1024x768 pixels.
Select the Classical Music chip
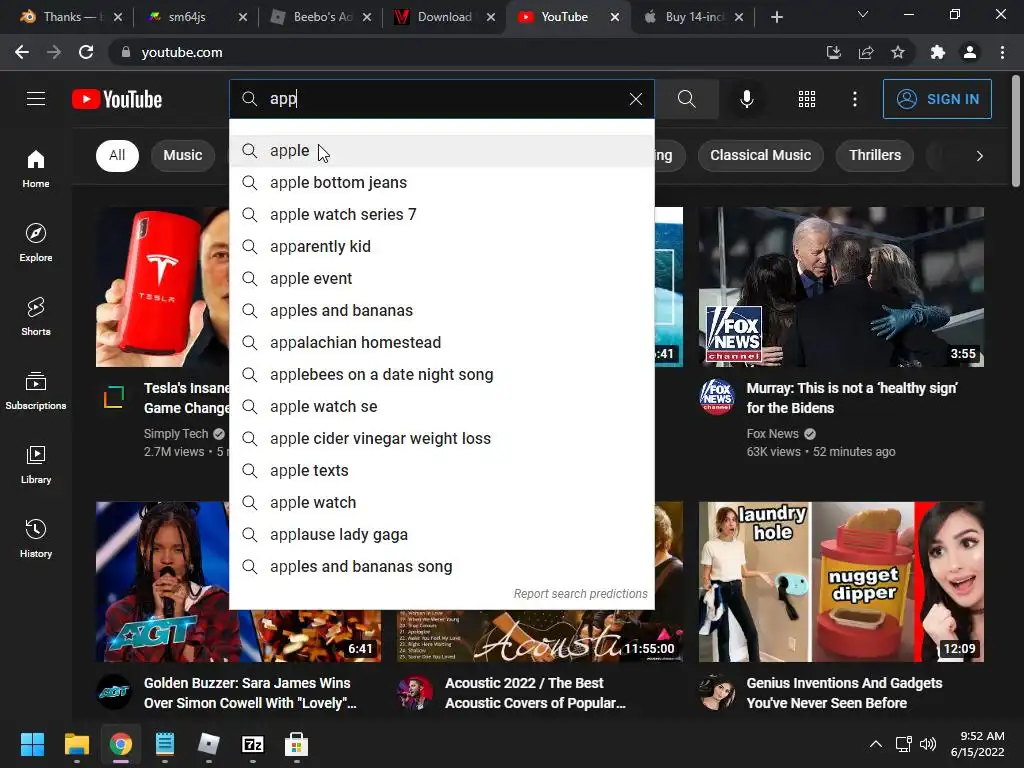tap(760, 155)
